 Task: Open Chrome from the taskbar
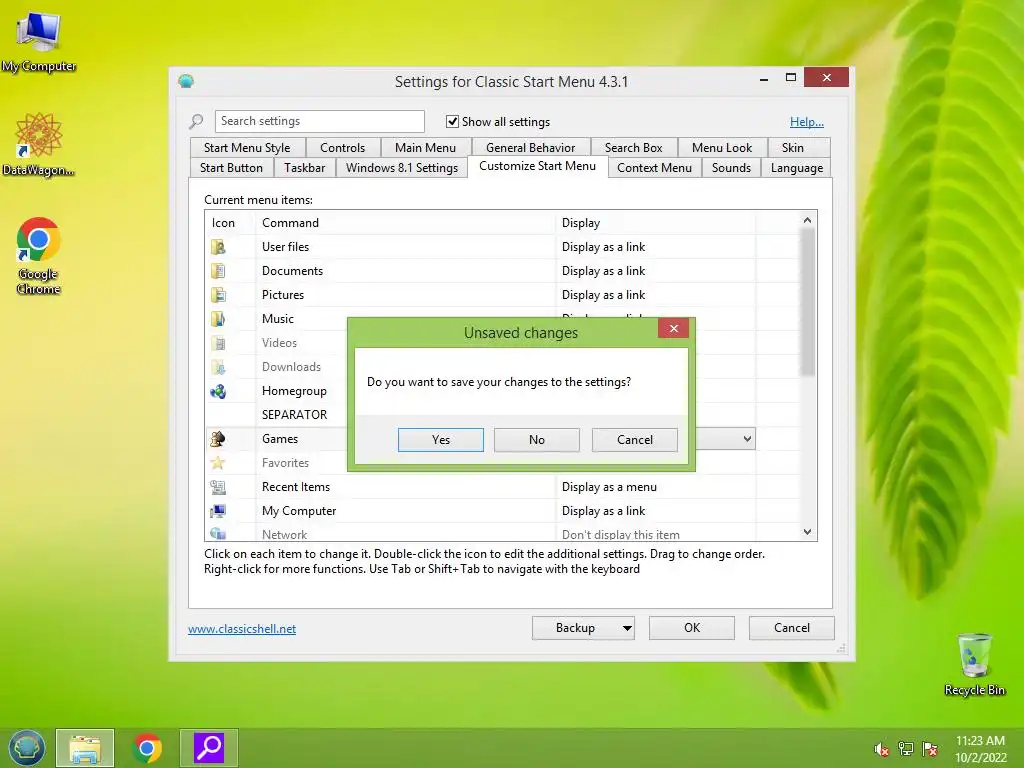pos(147,748)
